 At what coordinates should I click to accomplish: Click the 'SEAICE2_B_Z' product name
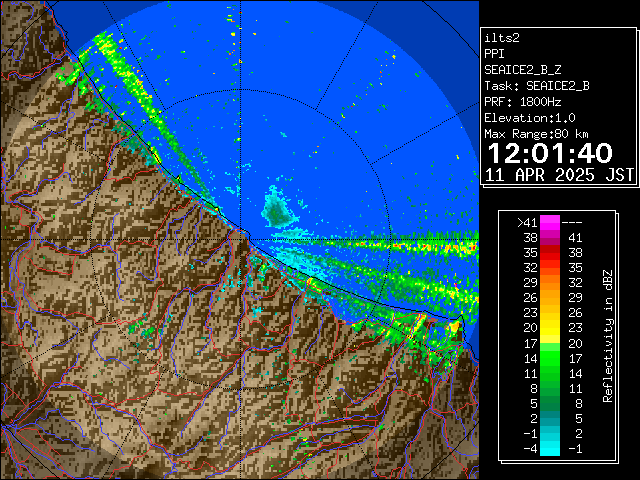(522, 70)
